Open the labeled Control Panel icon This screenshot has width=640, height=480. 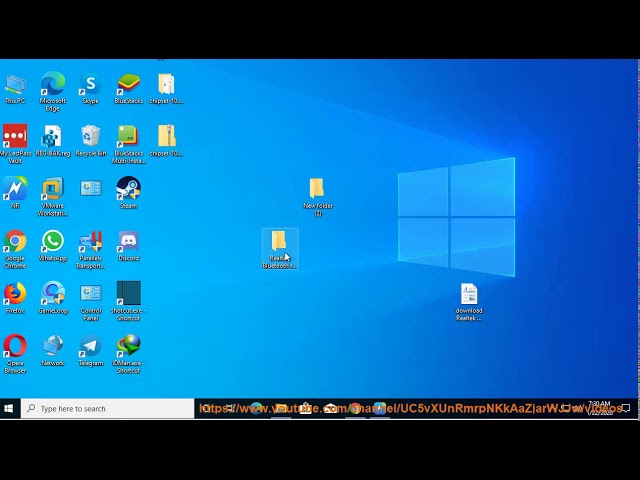tap(91, 301)
